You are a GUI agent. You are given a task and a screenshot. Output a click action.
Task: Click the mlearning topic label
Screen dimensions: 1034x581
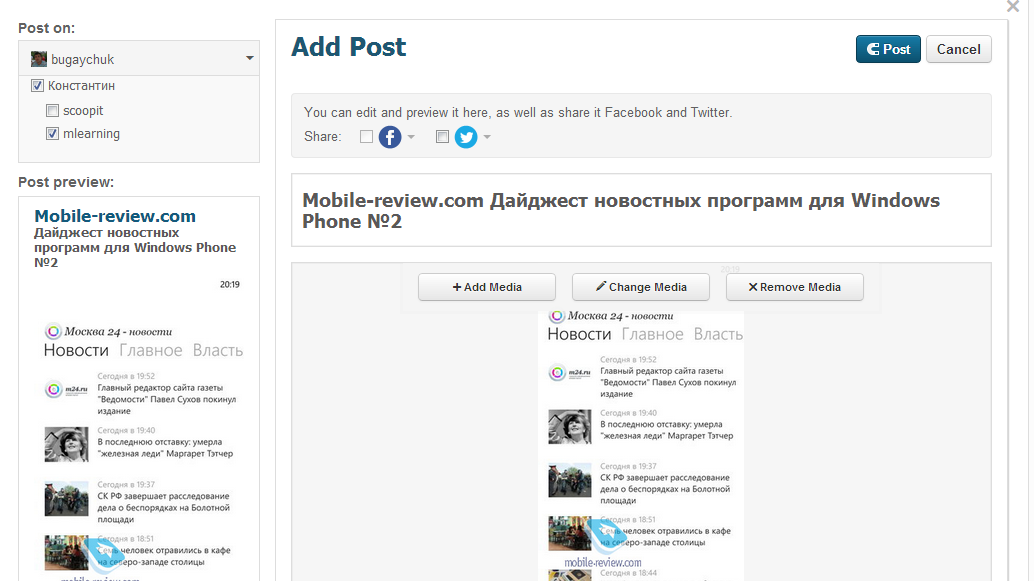pyautogui.click(x=92, y=134)
